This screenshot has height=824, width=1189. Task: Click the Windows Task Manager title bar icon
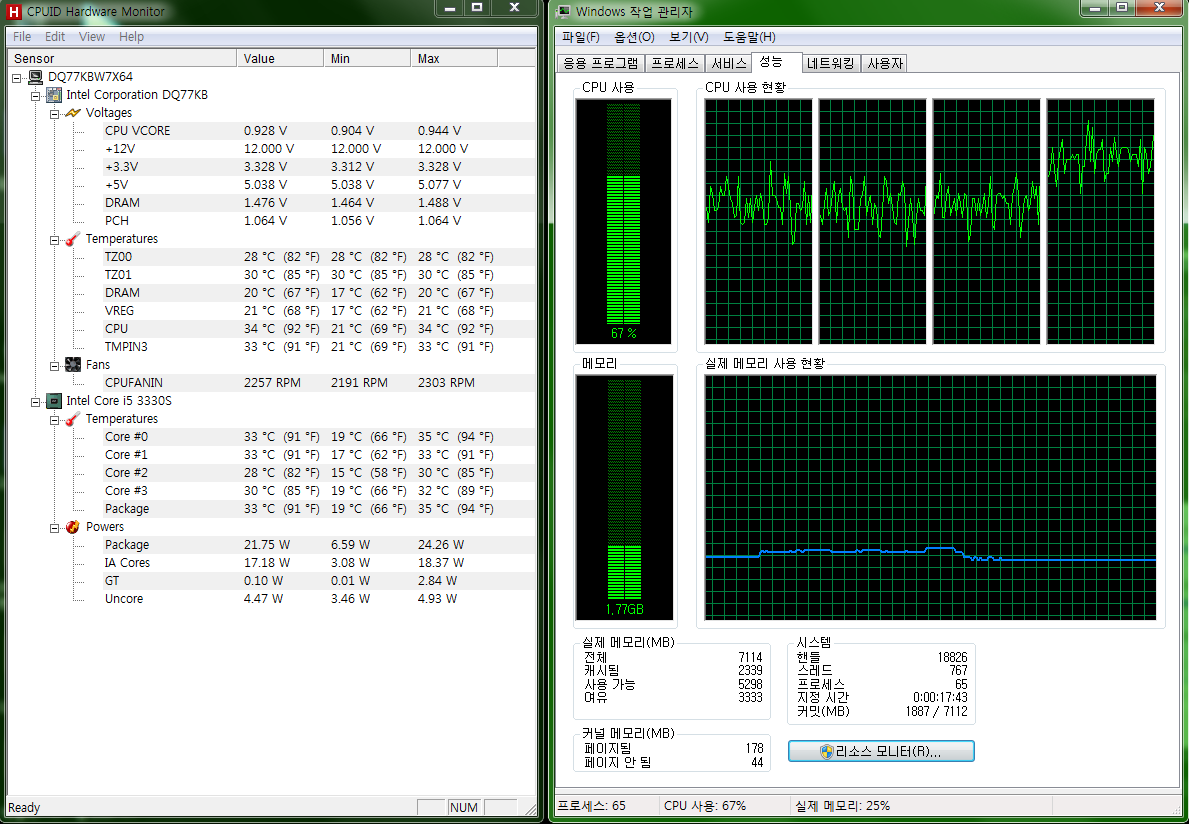click(563, 11)
